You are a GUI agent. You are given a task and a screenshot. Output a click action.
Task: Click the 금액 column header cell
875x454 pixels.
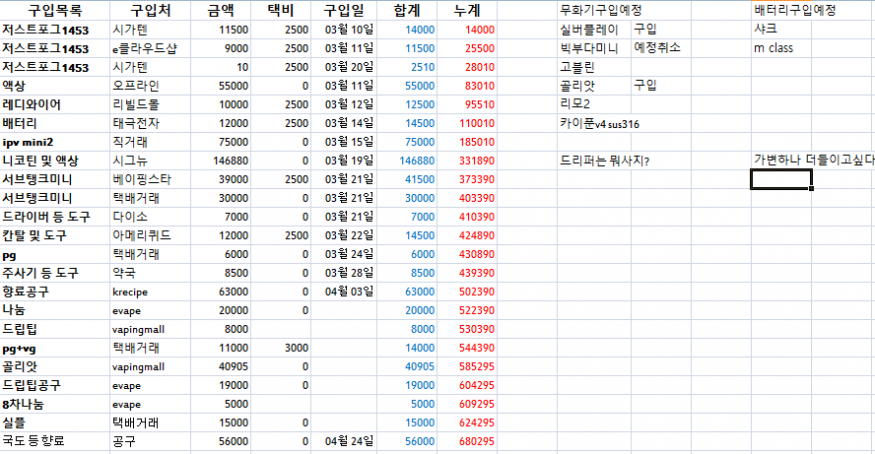click(x=220, y=10)
